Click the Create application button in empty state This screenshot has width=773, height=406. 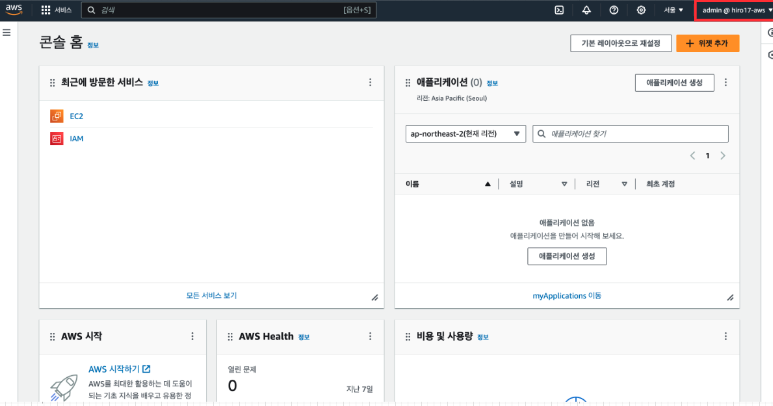567,256
